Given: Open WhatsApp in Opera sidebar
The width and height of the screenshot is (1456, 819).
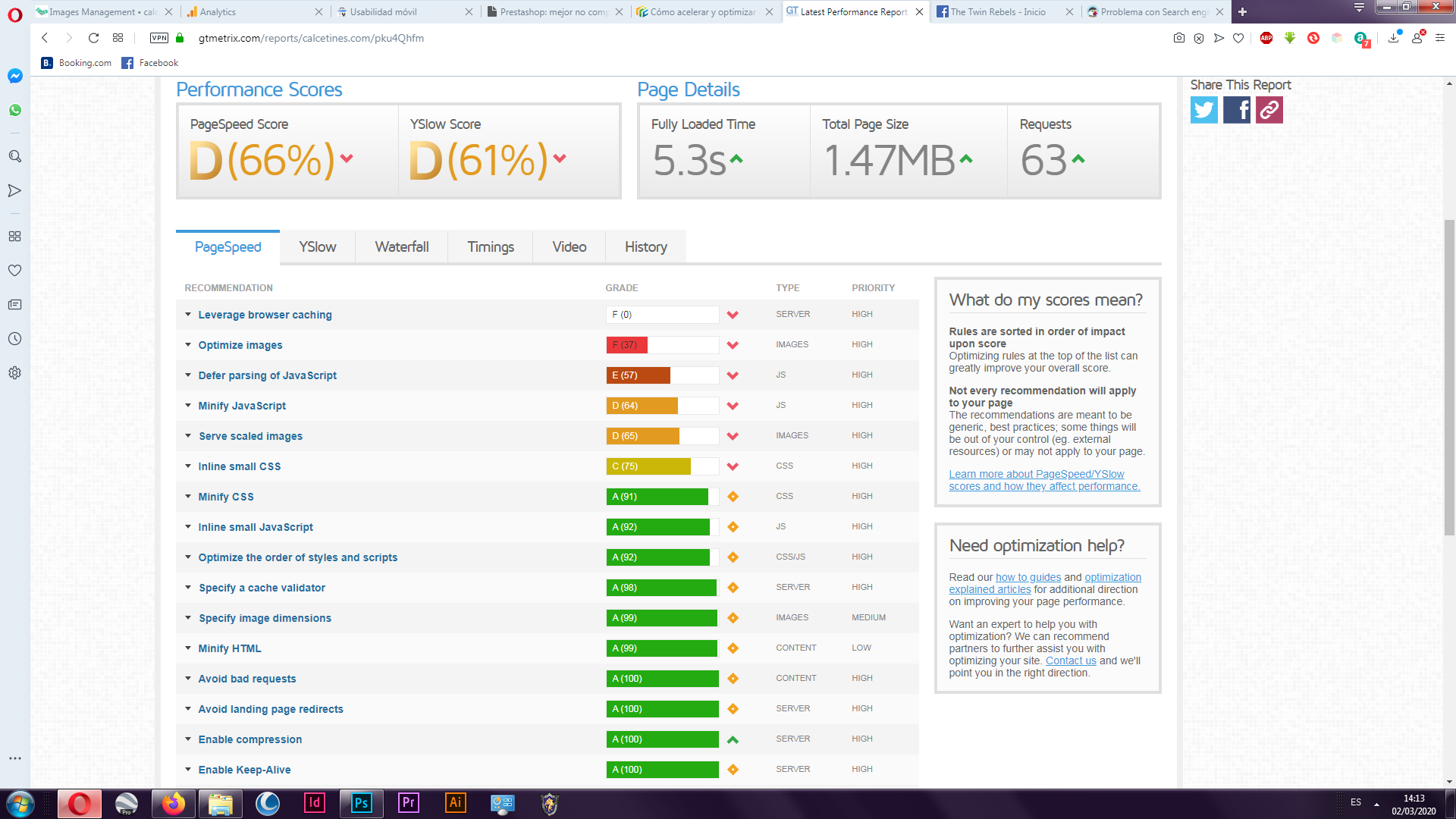Looking at the screenshot, I should coord(14,110).
